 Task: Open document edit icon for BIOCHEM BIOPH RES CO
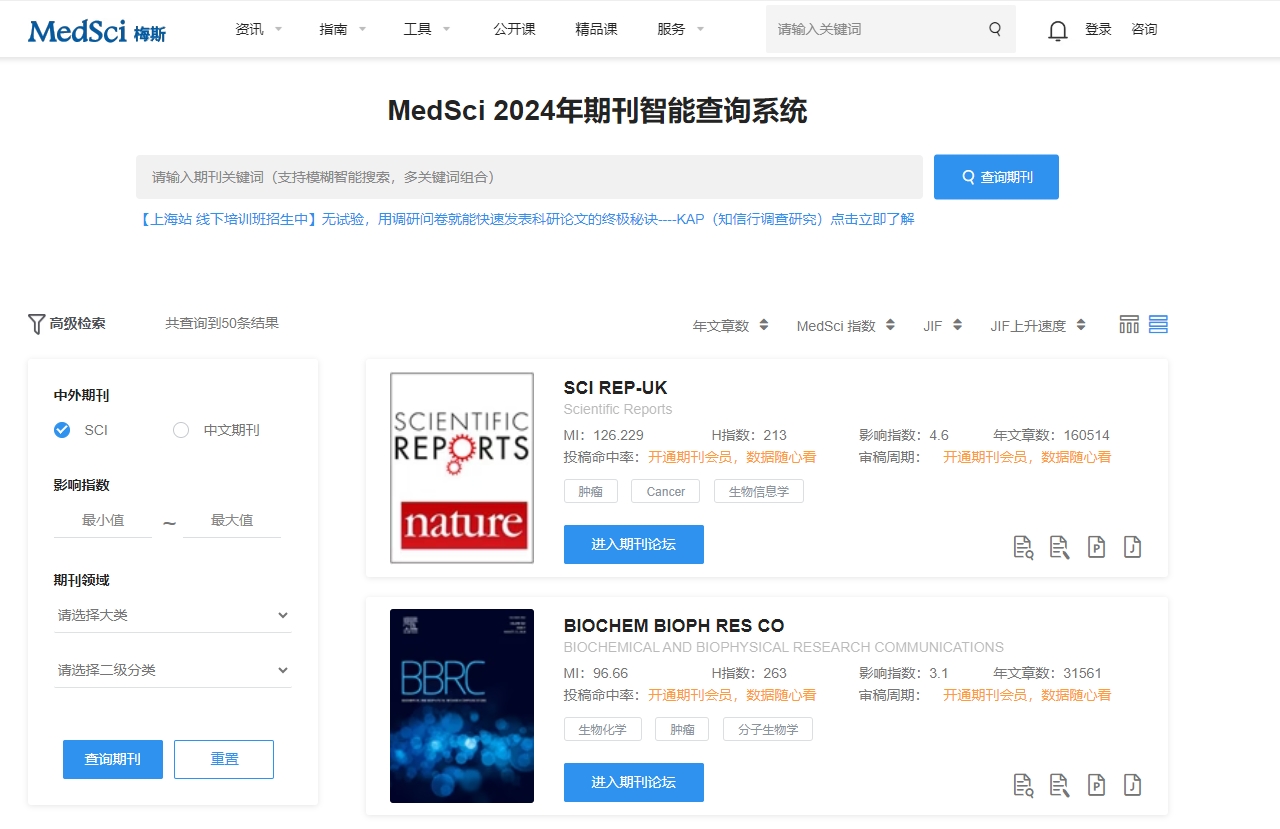pos(1059,785)
